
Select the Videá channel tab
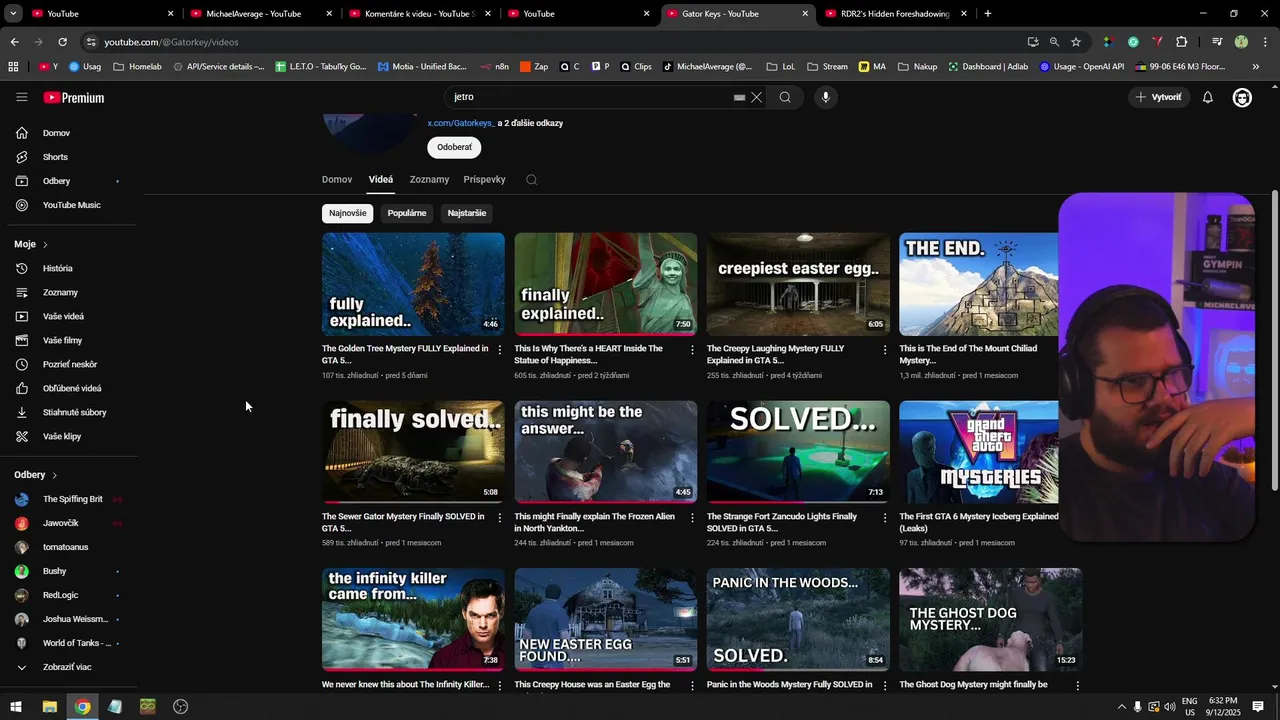(x=381, y=180)
